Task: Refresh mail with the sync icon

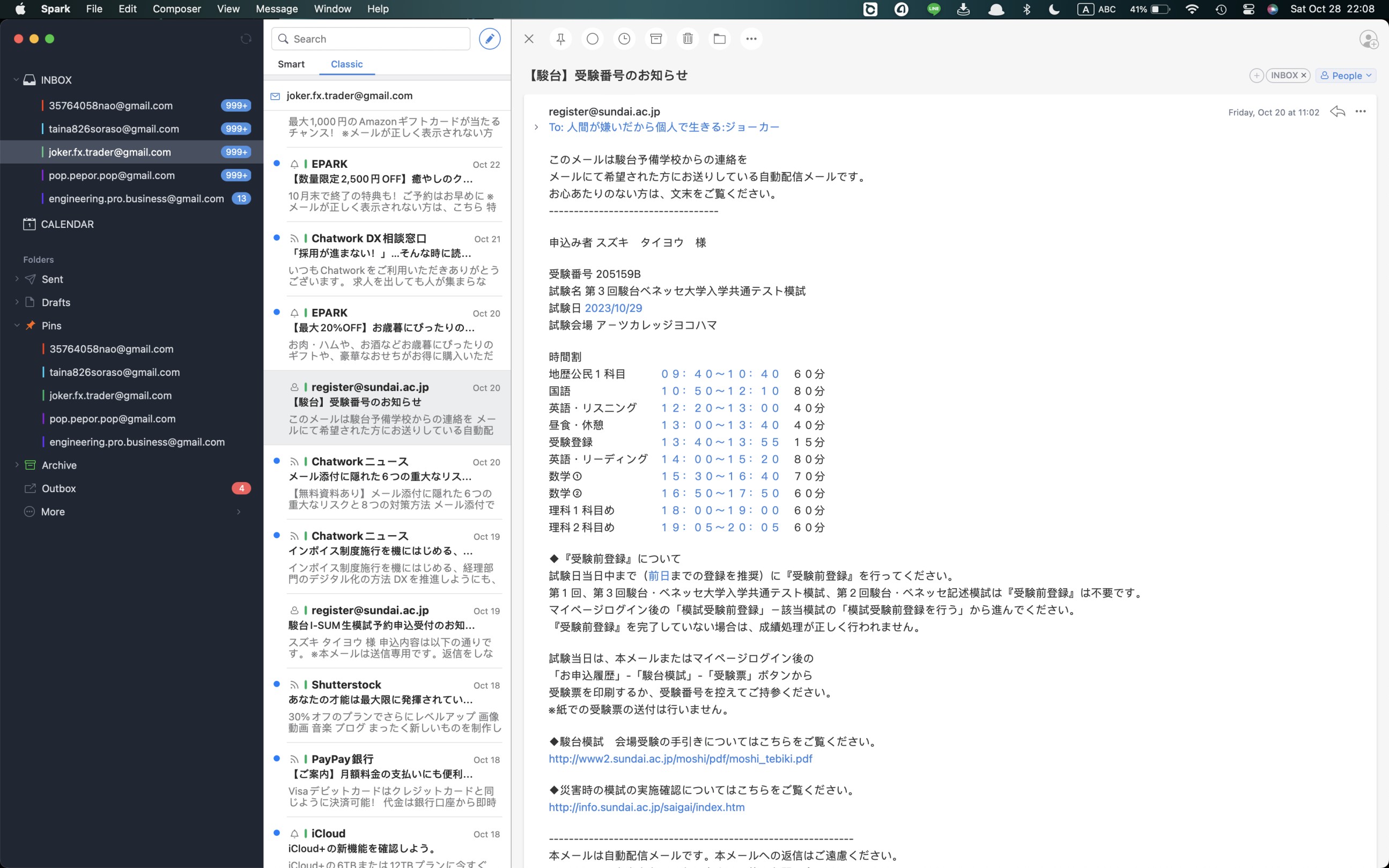Action: pos(246,39)
